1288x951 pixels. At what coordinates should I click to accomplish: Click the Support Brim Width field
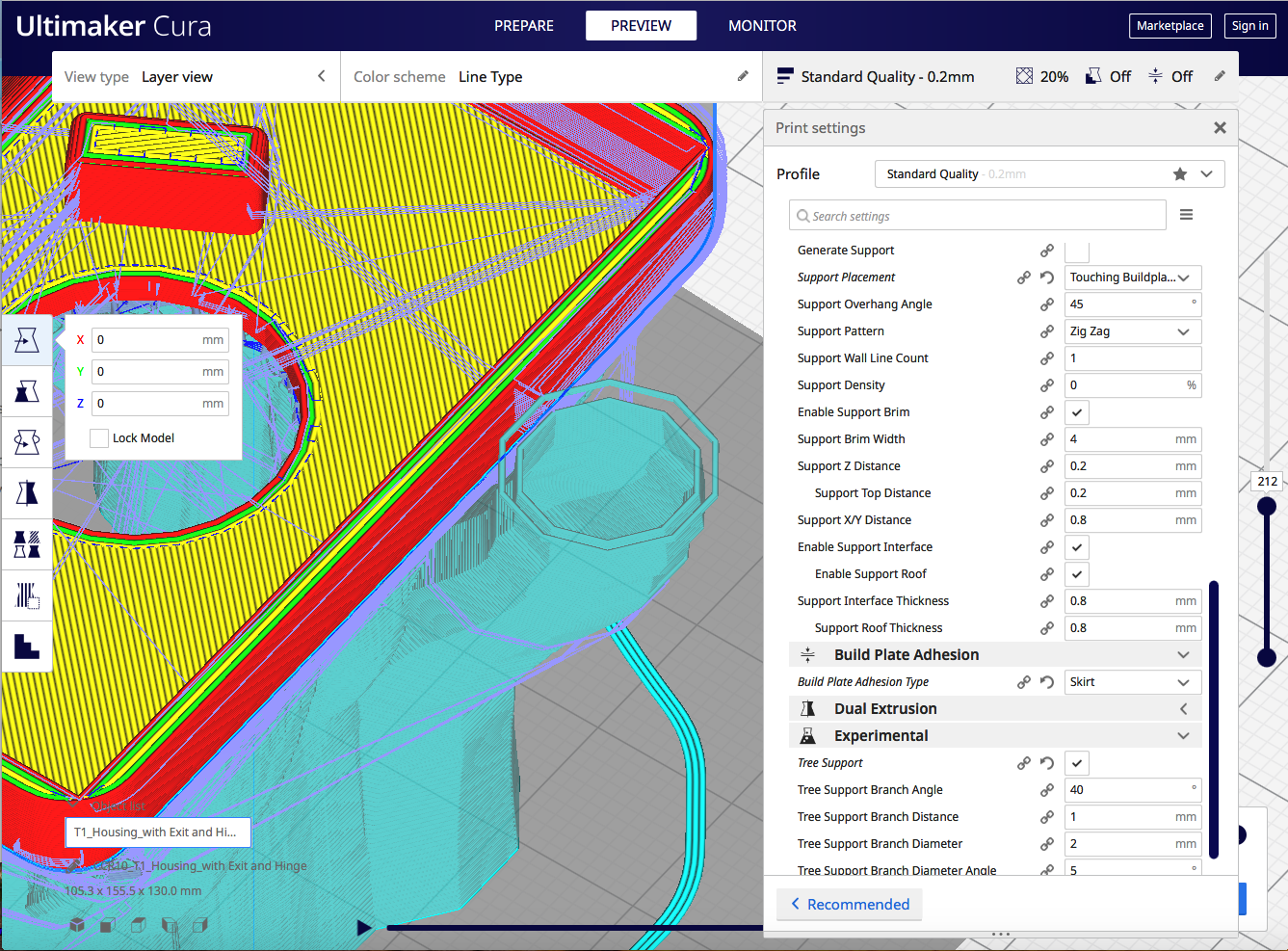coord(1133,439)
